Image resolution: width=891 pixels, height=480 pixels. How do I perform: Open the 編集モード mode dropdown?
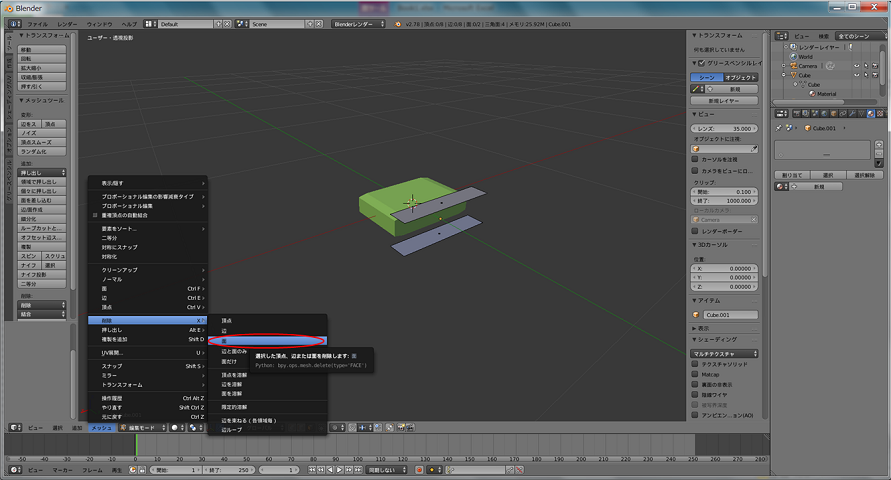click(141, 427)
